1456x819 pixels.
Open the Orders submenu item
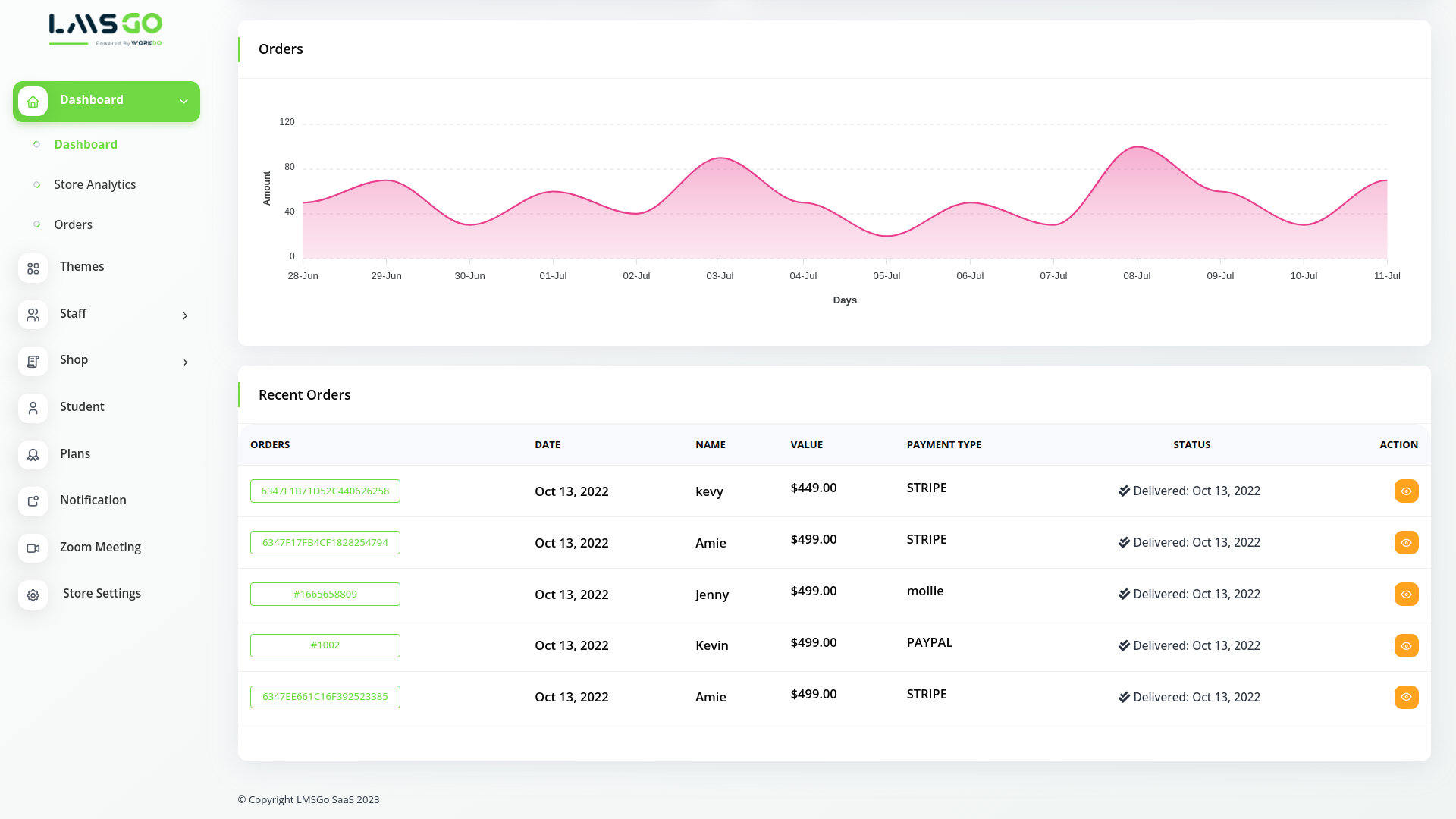click(x=73, y=224)
